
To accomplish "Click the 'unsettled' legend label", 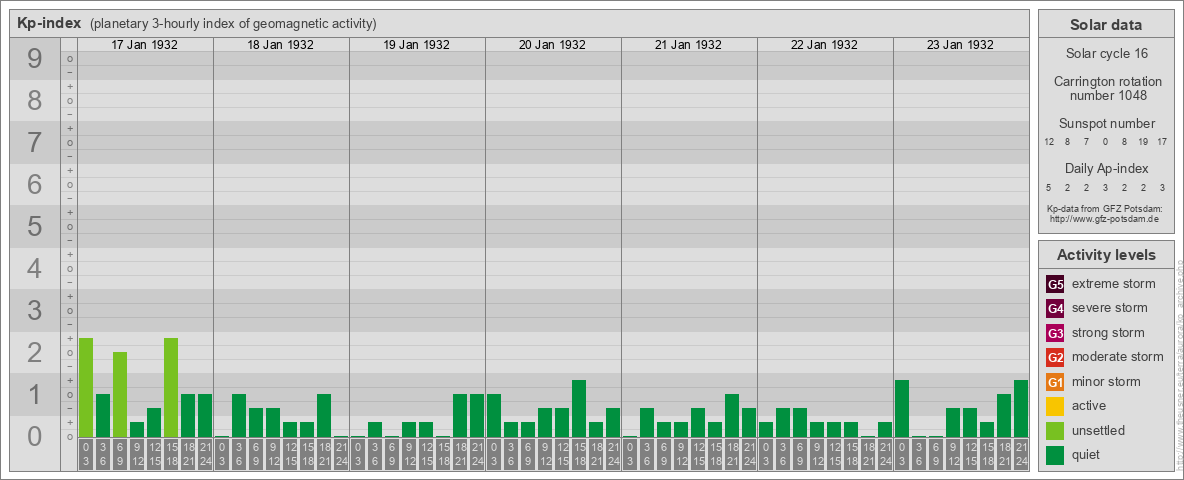I will tap(1099, 430).
